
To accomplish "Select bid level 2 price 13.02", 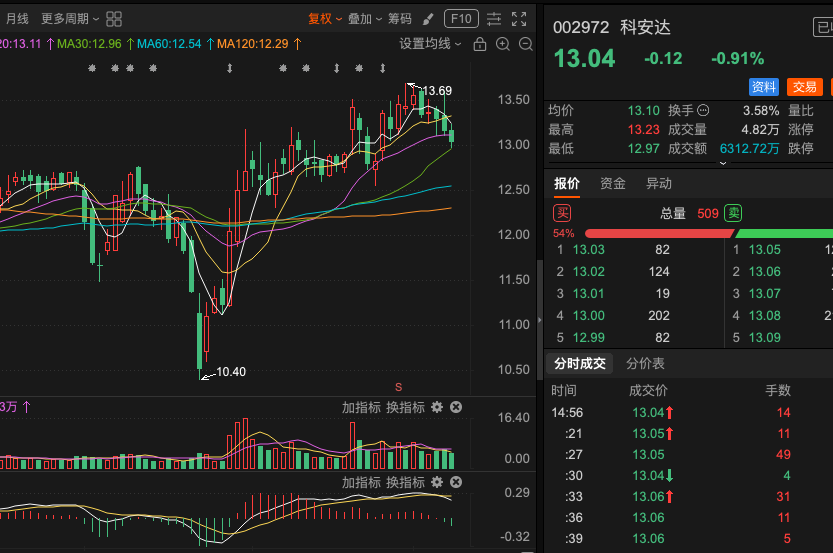I will coord(589,271).
